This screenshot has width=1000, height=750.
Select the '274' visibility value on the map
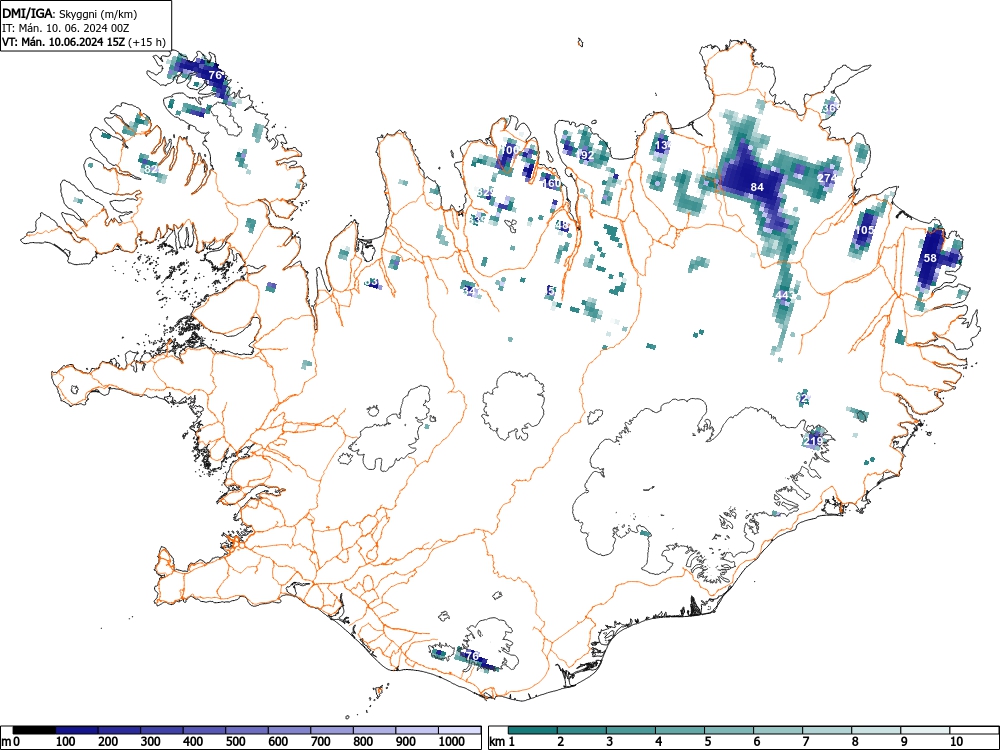click(x=827, y=178)
